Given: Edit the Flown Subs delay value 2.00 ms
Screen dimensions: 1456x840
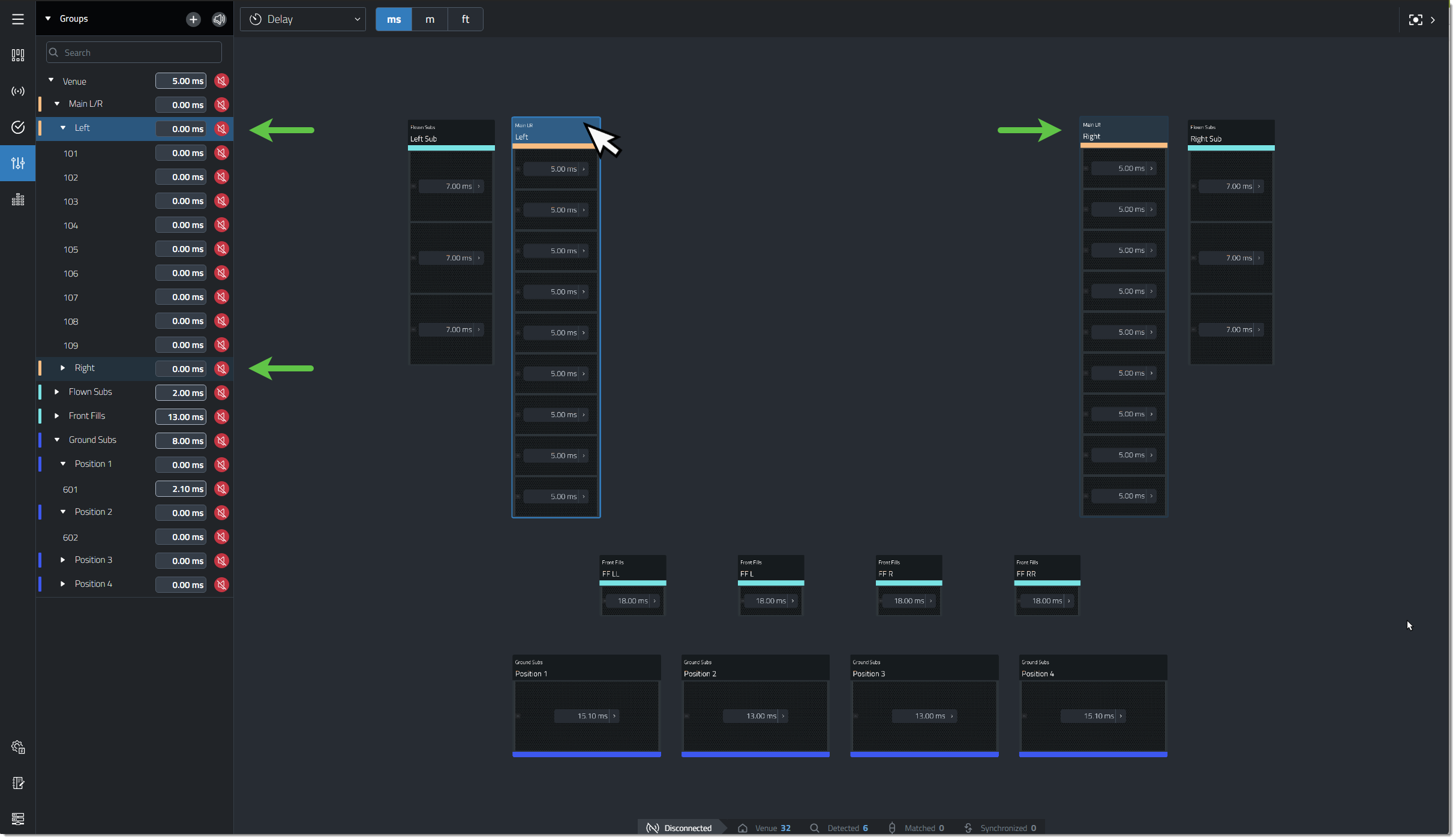Looking at the screenshot, I should [x=181, y=393].
